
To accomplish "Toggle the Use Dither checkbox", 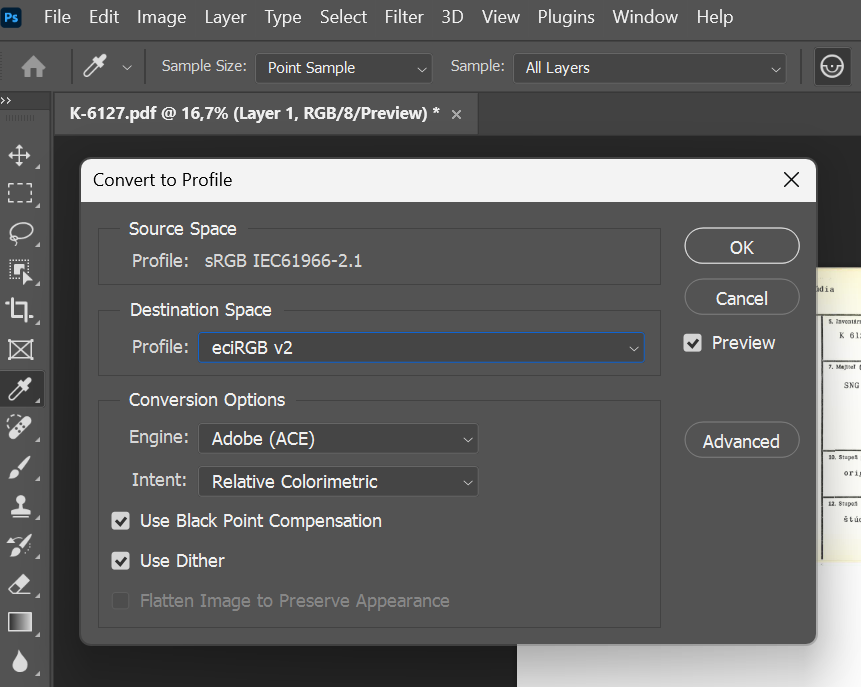I will pos(121,561).
